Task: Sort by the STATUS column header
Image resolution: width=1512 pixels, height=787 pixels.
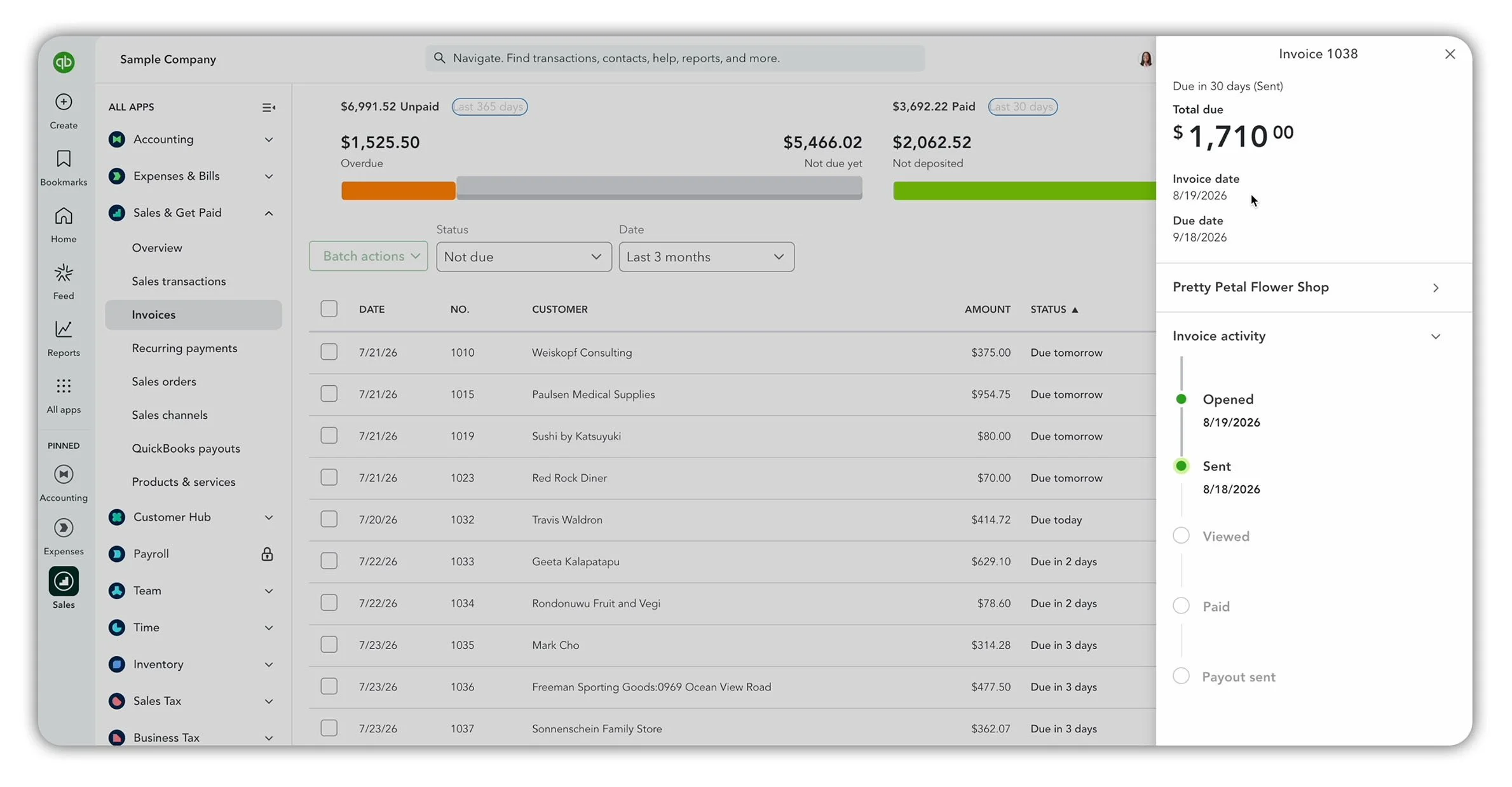Action: coord(1054,310)
